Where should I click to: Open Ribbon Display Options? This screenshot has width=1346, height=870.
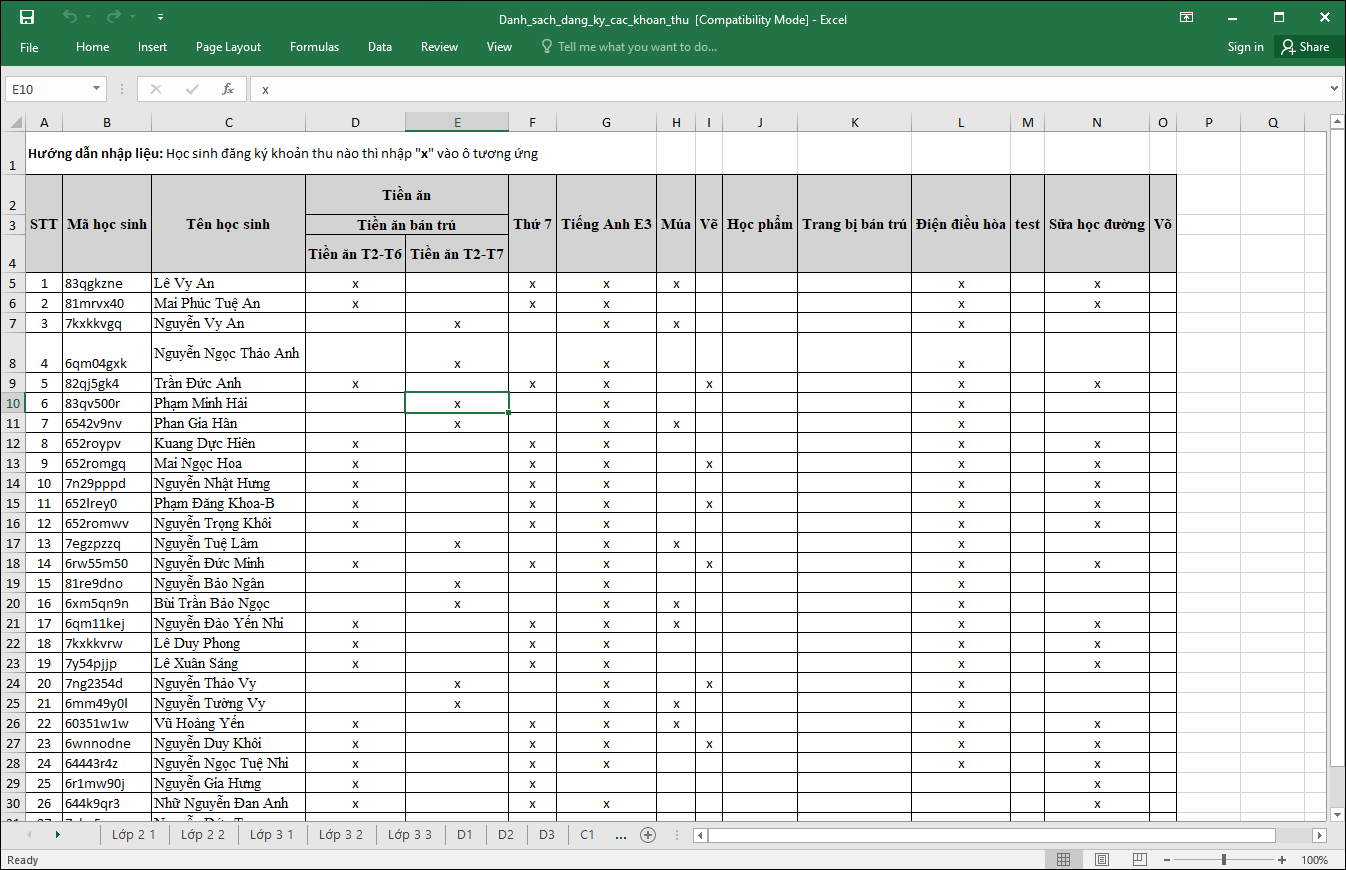tap(1186, 17)
